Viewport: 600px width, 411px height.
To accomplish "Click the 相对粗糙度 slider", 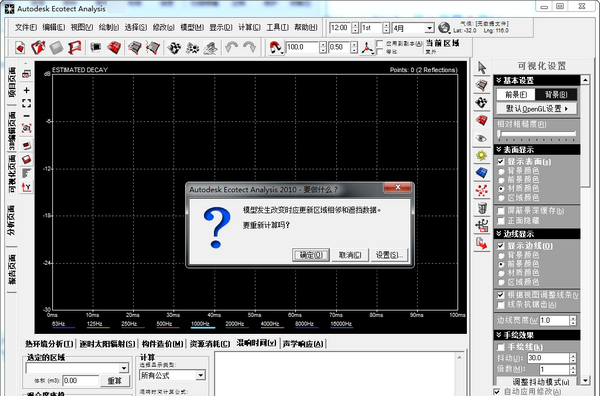I will coord(537,135).
